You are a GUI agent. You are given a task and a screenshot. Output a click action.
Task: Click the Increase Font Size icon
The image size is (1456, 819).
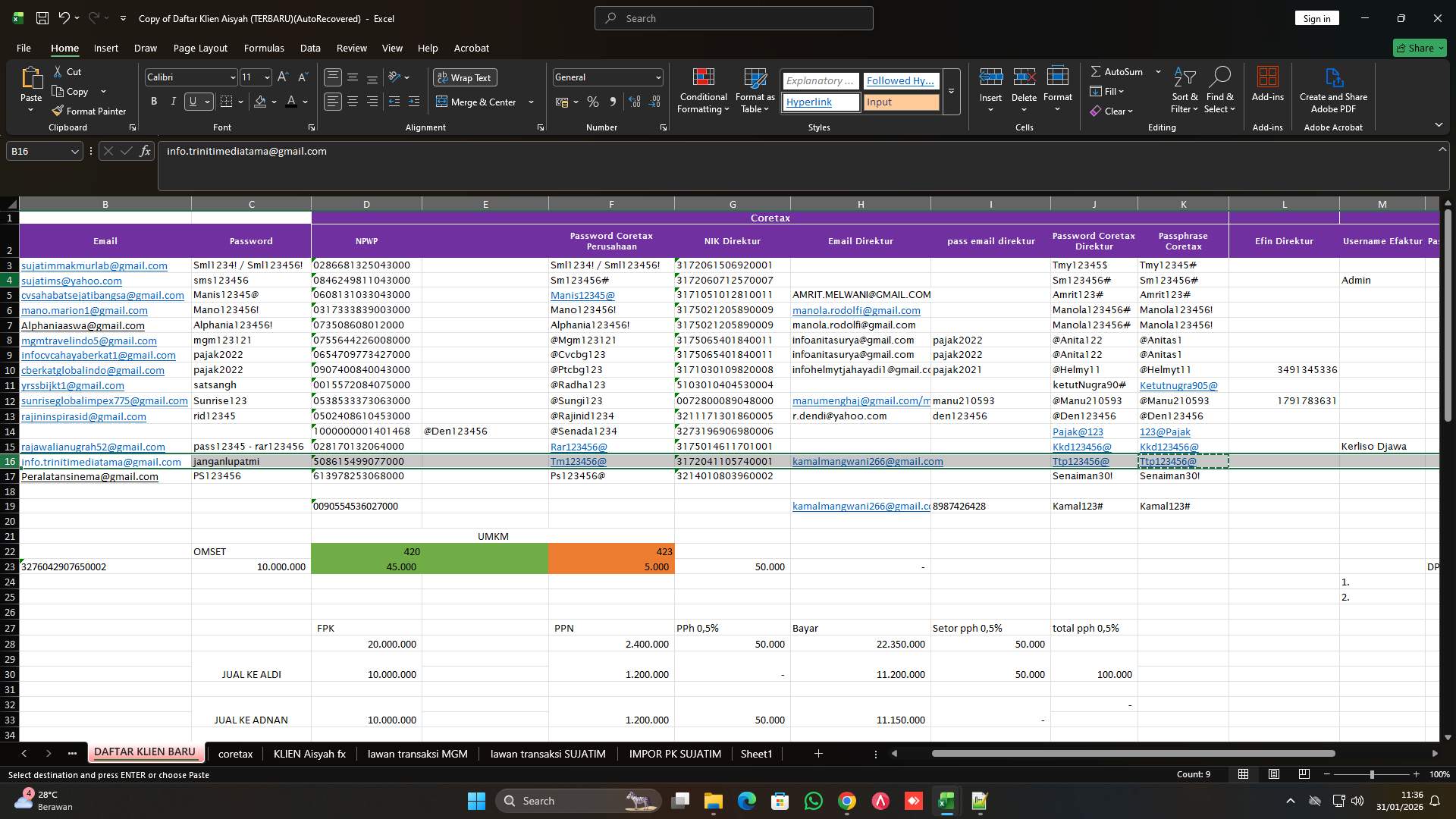(282, 77)
